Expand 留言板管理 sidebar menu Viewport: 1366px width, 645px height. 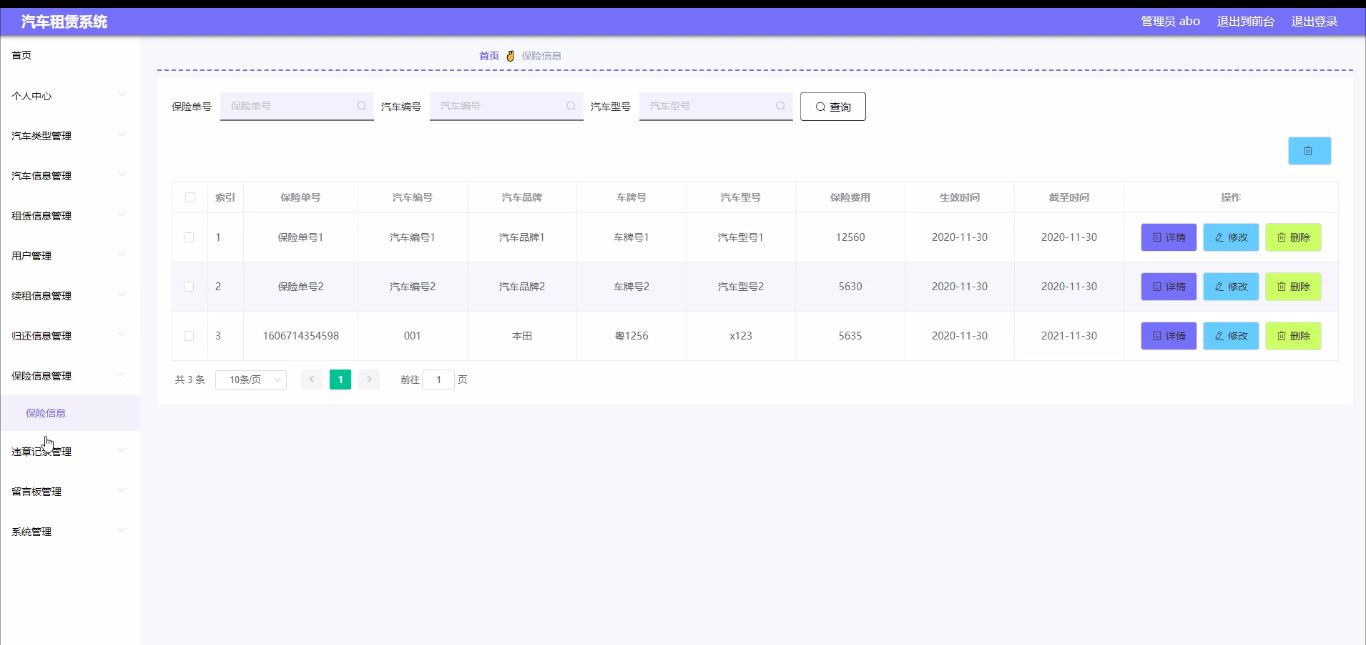[70, 492]
